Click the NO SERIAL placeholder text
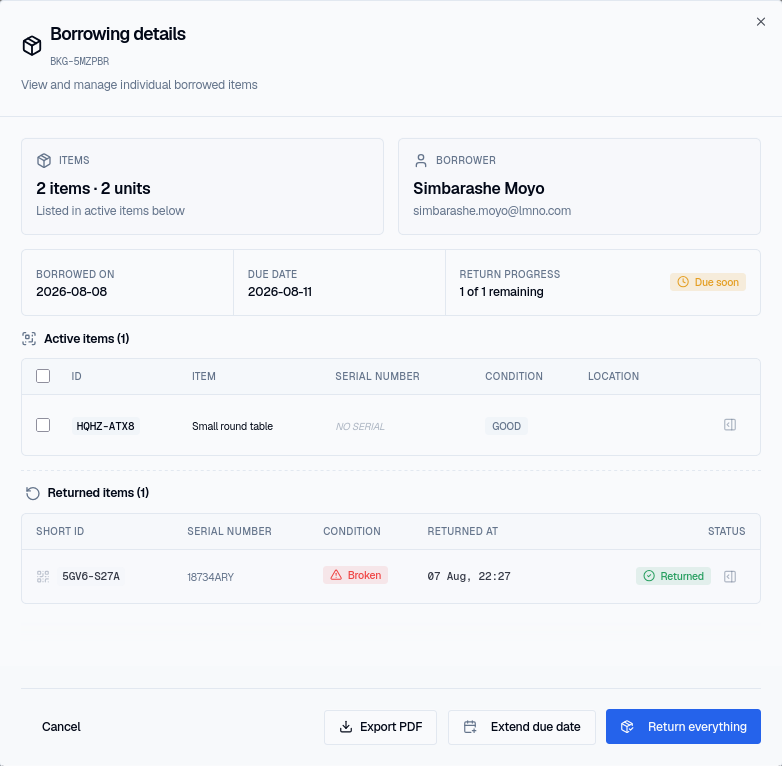This screenshot has height=766, width=782. [x=360, y=426]
